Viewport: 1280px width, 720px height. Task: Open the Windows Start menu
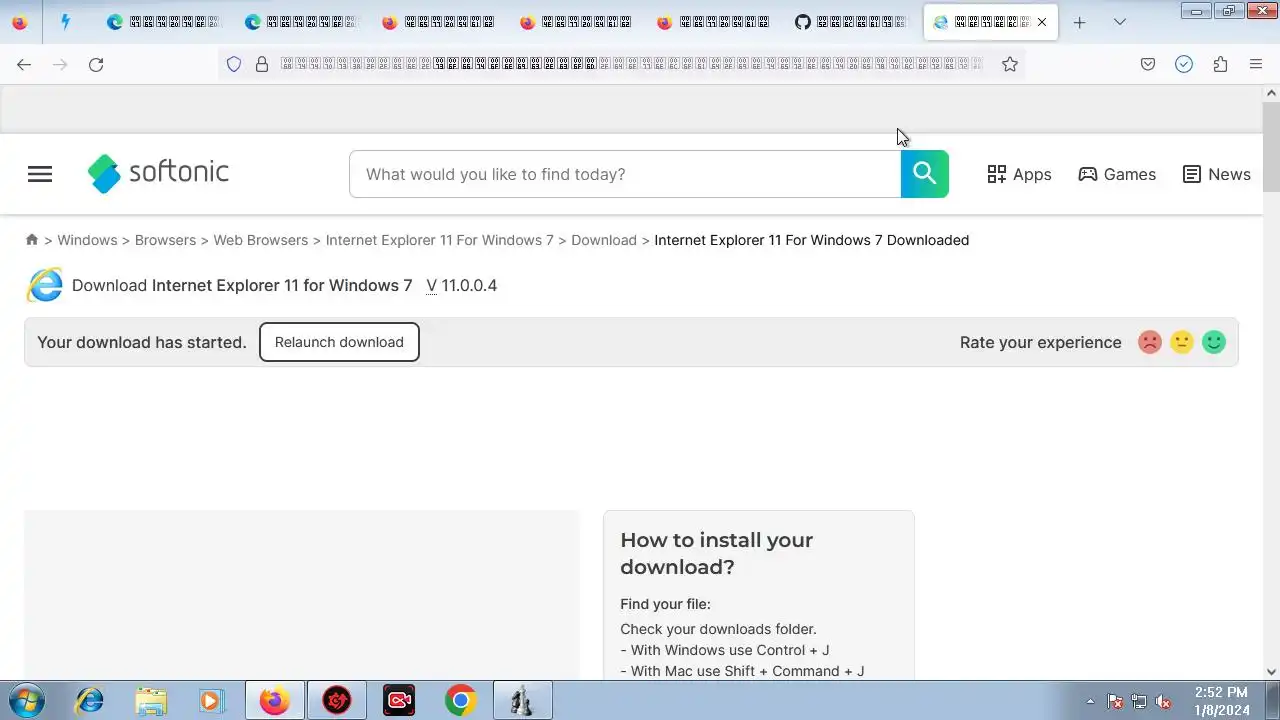[x=26, y=700]
